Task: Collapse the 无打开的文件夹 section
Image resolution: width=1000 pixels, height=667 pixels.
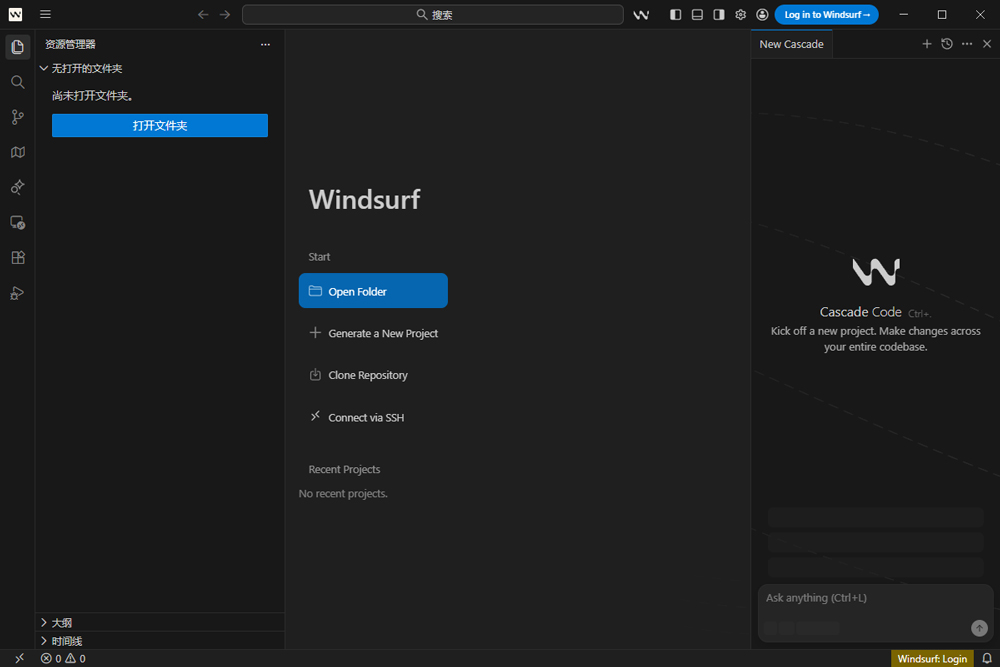Action: [x=159, y=68]
